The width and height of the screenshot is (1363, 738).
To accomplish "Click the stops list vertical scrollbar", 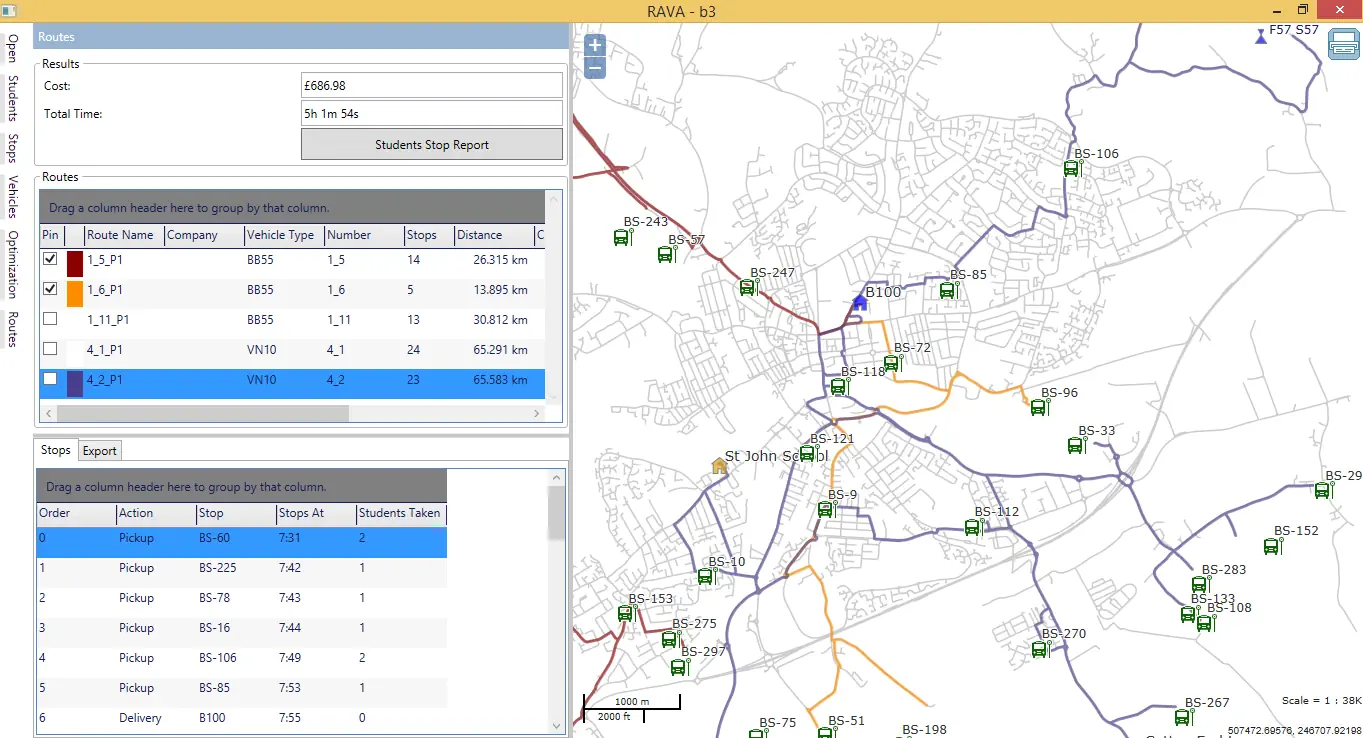I will pos(556,513).
